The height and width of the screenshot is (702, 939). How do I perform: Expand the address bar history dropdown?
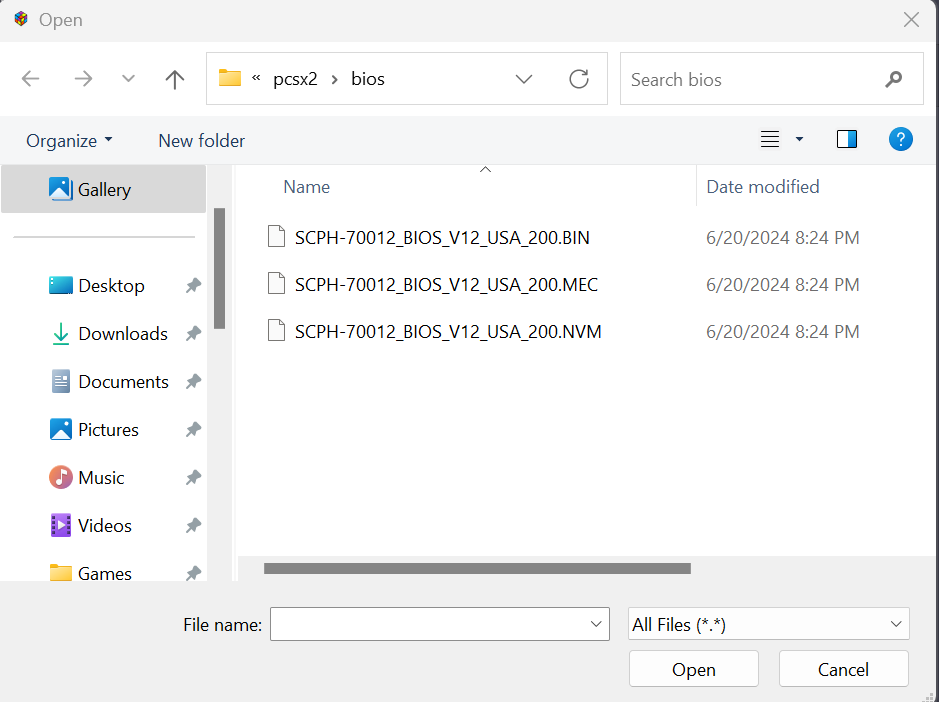(x=524, y=79)
